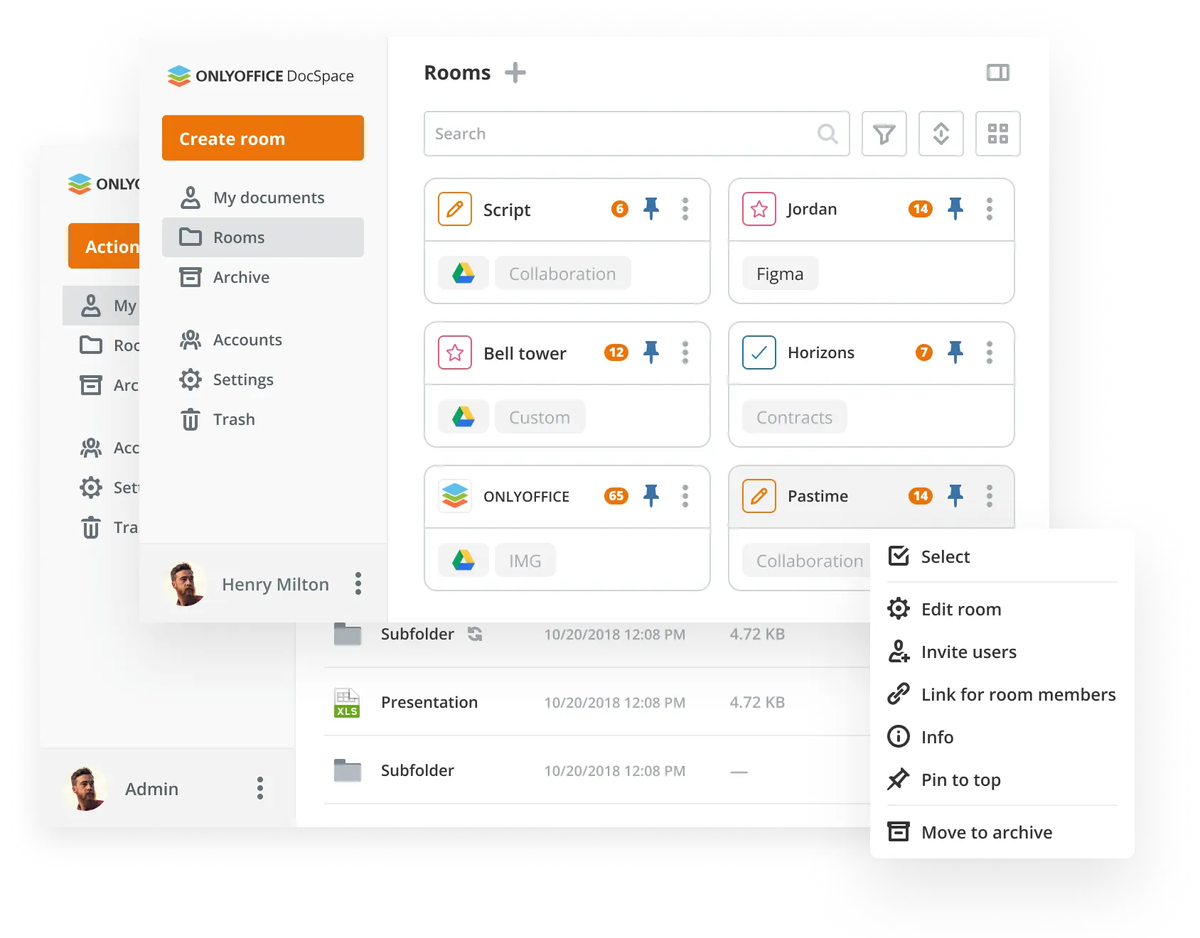Open Bell tower's more options menu

[x=685, y=352]
